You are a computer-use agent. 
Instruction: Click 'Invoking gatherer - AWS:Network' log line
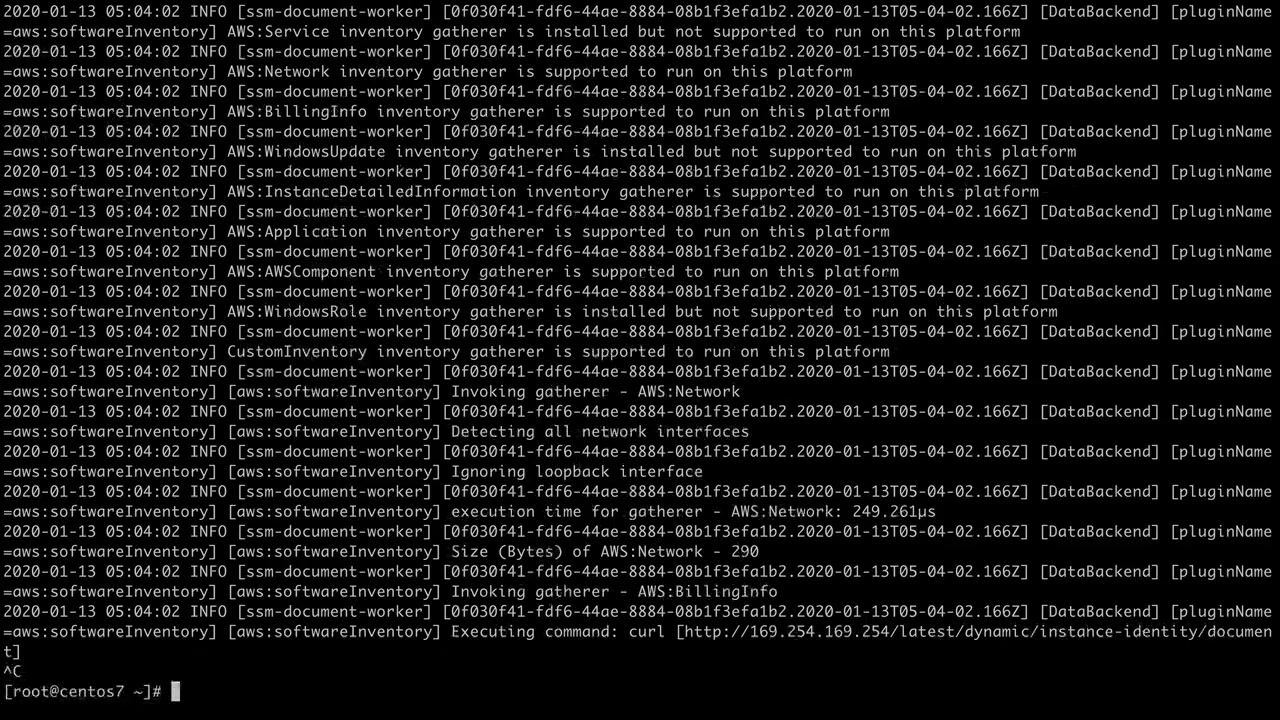point(595,391)
